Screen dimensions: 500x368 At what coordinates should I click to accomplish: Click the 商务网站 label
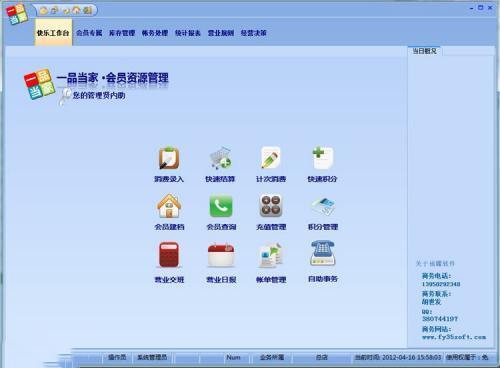pyautogui.click(x=436, y=329)
